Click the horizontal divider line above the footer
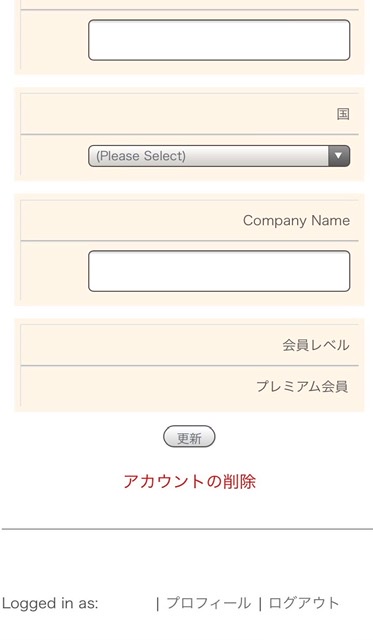373x640 pixels. point(187,529)
